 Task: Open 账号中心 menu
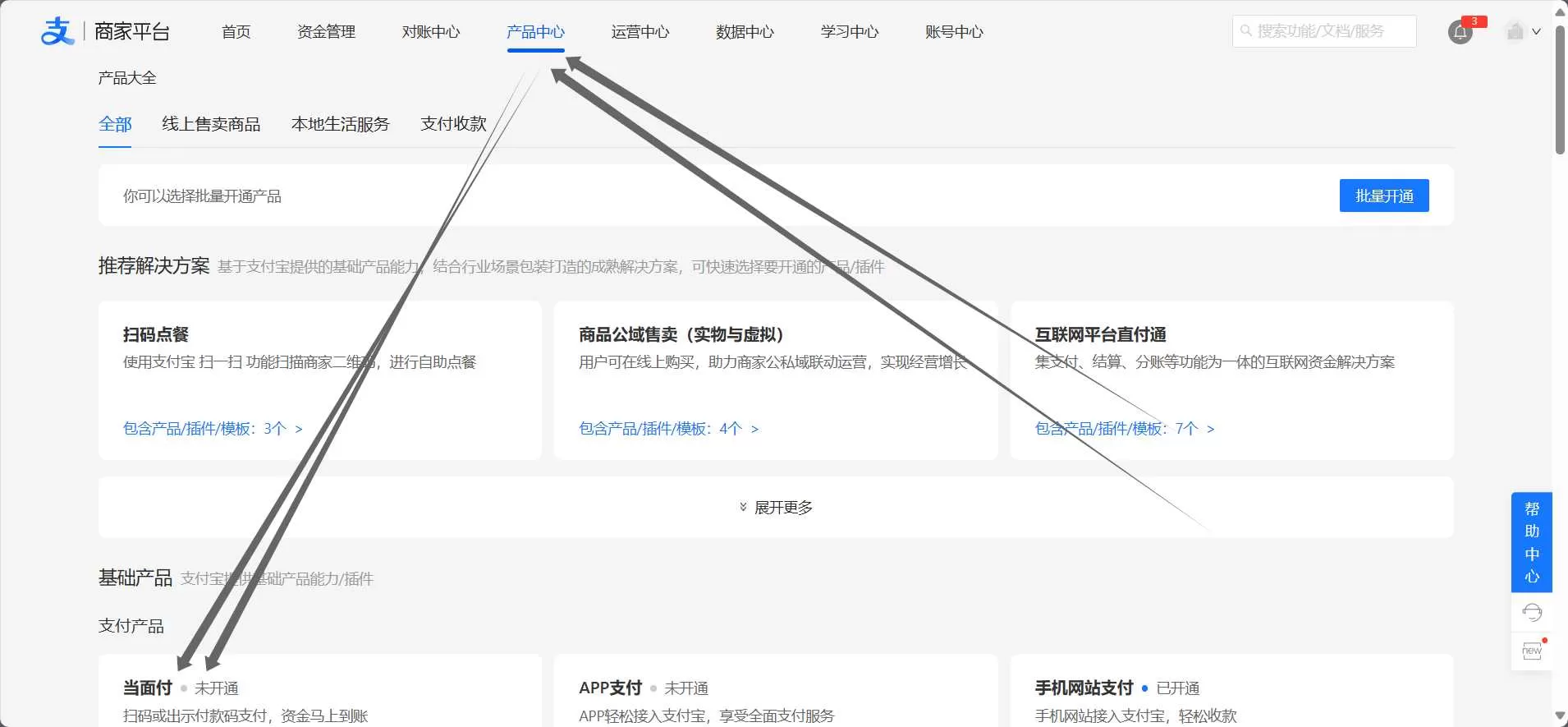(x=954, y=32)
